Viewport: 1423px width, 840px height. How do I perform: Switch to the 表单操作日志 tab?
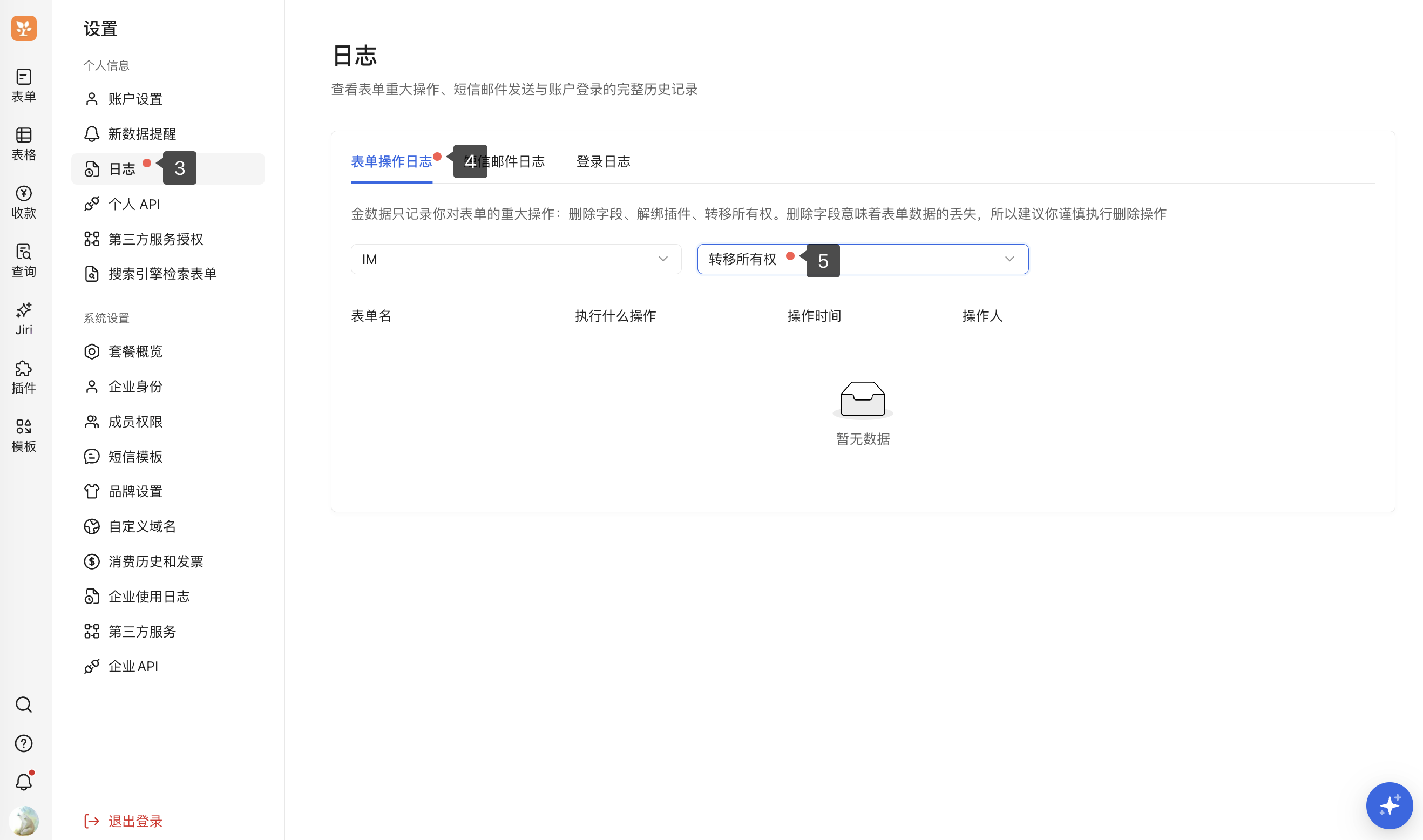(x=391, y=162)
